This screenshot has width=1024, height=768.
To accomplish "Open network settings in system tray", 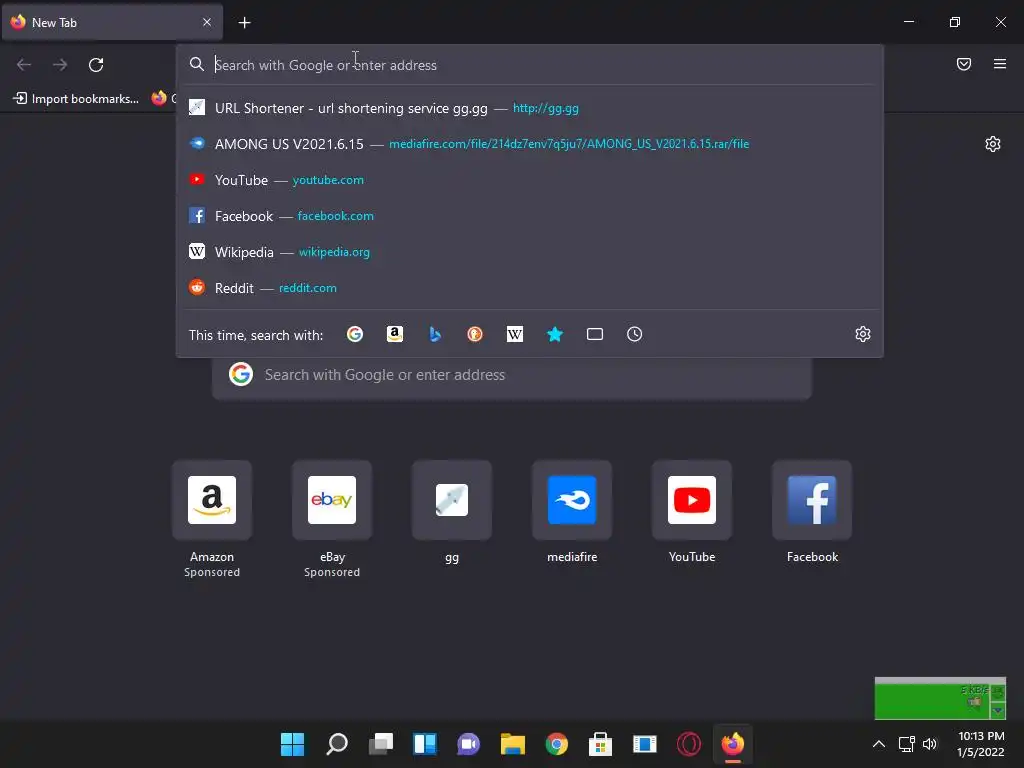I will (906, 744).
